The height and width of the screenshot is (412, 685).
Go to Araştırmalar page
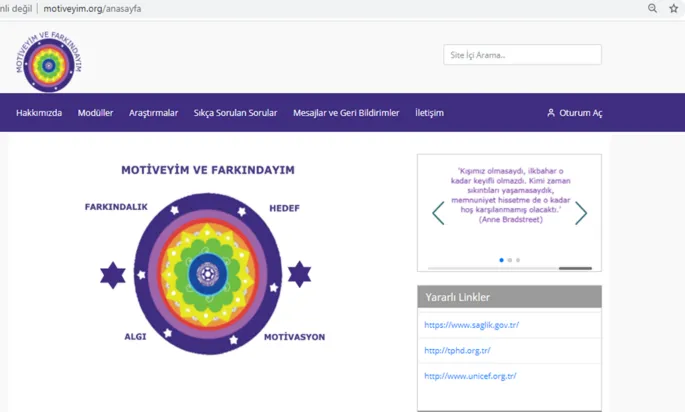pyautogui.click(x=153, y=113)
